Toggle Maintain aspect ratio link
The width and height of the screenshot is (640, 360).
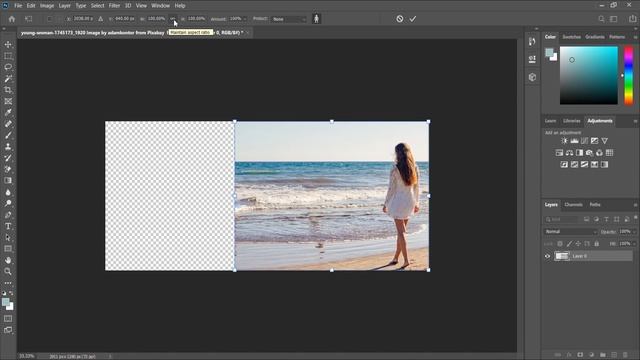[173, 19]
